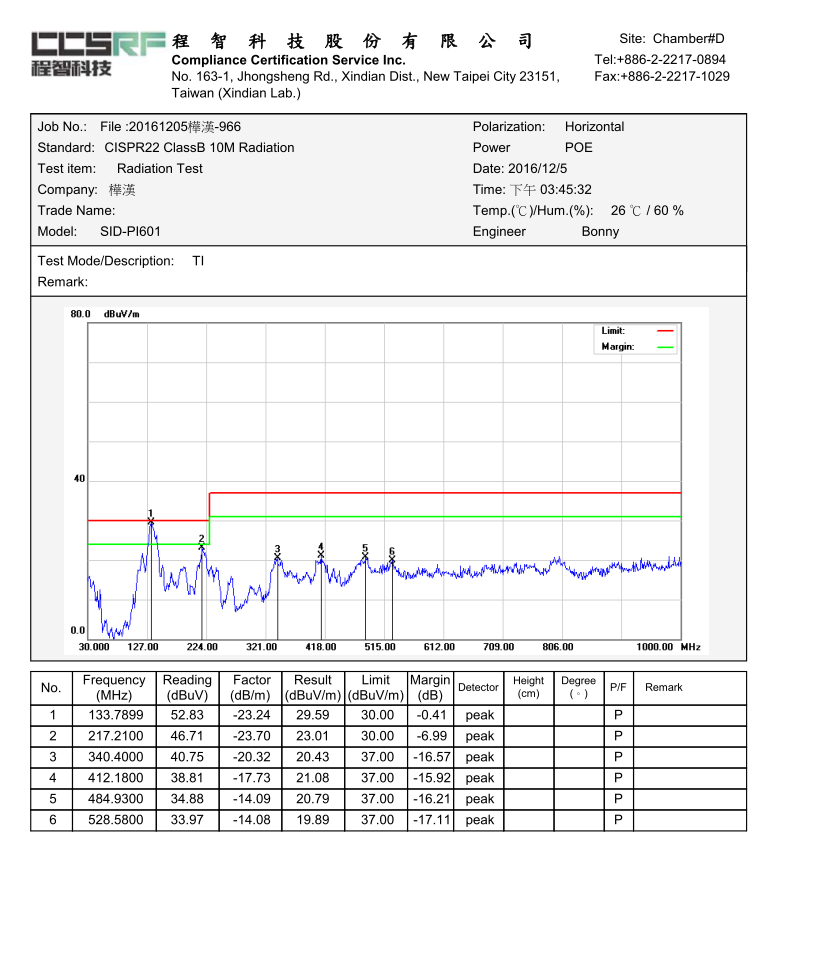Click frequency cell 133.7899

[116, 715]
